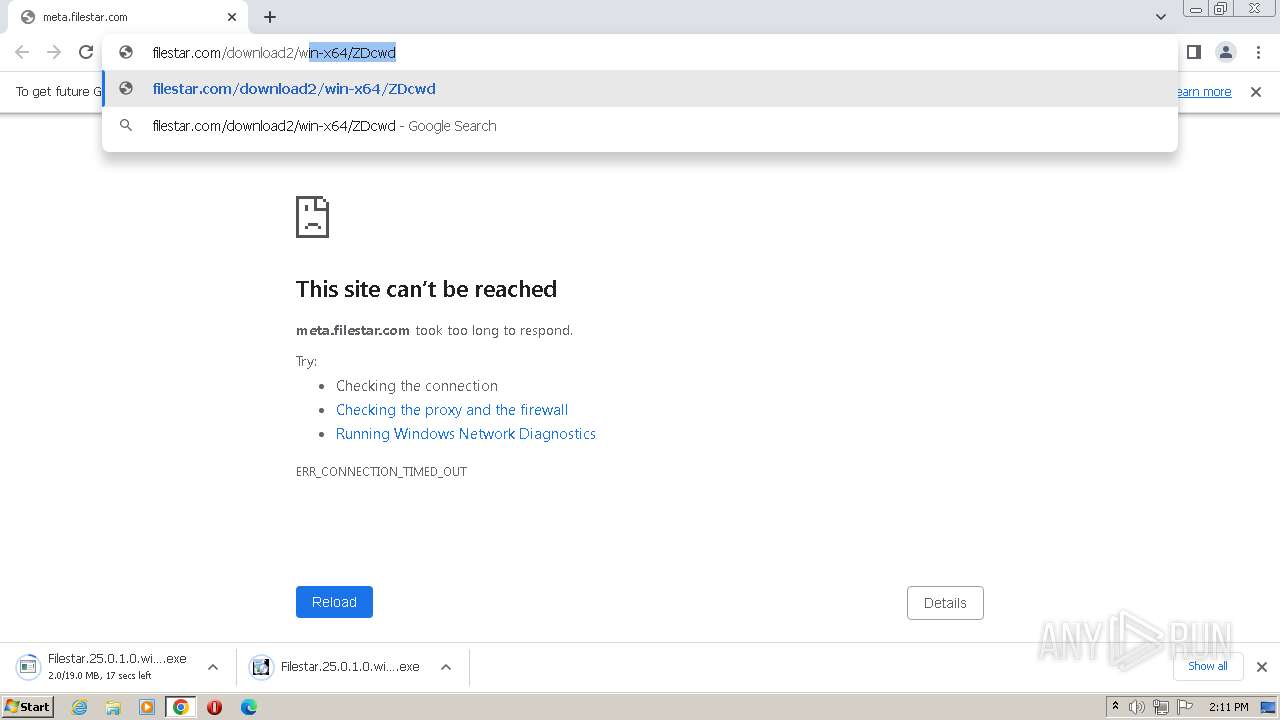Screen dimensions: 1280x720
Task: Click the browser forward arrow
Action: coord(54,52)
